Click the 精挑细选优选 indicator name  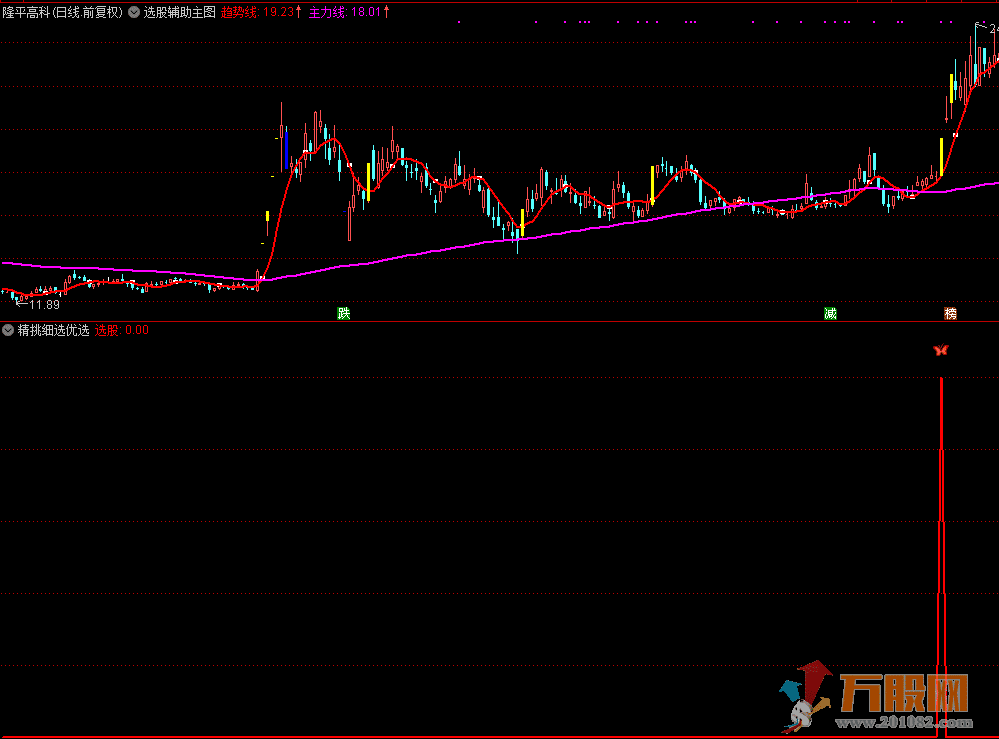53,329
